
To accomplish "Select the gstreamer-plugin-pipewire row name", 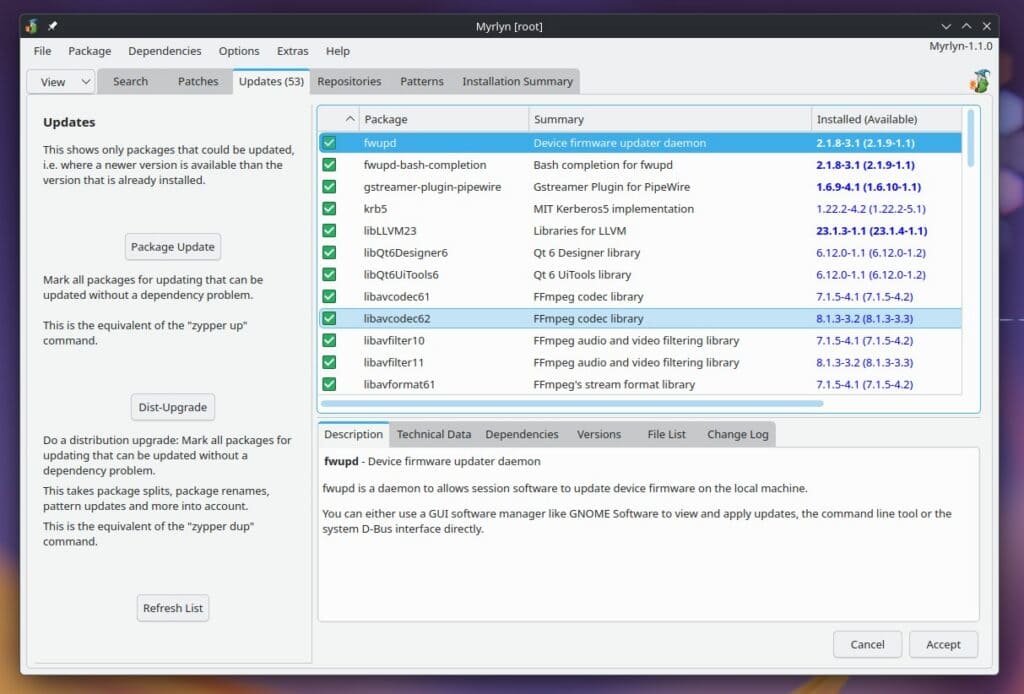I will [x=432, y=187].
